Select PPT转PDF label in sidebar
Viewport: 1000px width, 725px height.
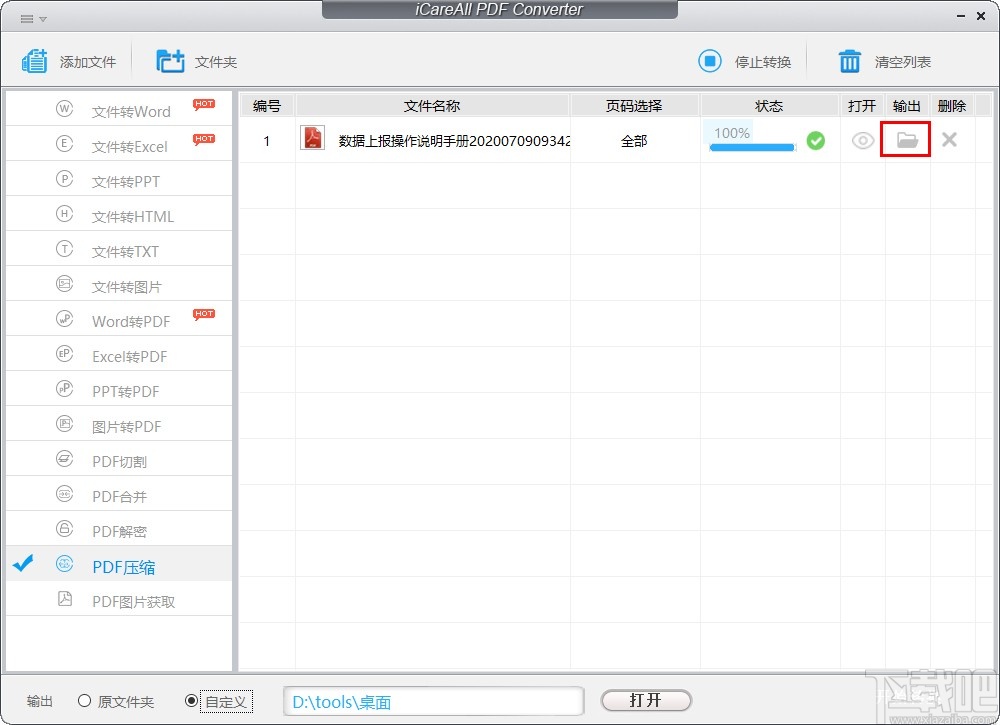[x=126, y=392]
